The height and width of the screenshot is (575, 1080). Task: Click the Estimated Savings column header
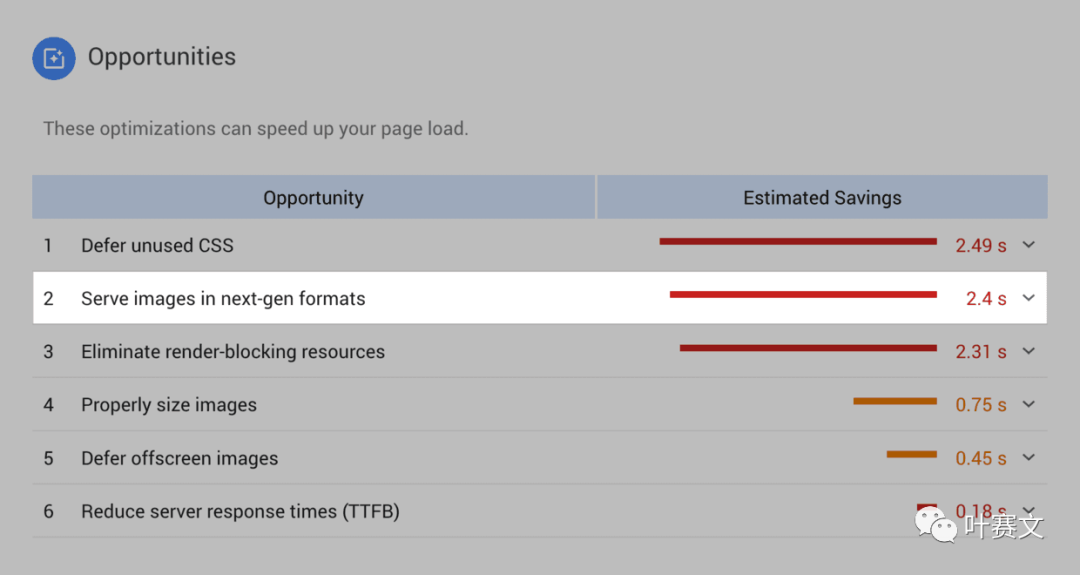(x=822, y=198)
